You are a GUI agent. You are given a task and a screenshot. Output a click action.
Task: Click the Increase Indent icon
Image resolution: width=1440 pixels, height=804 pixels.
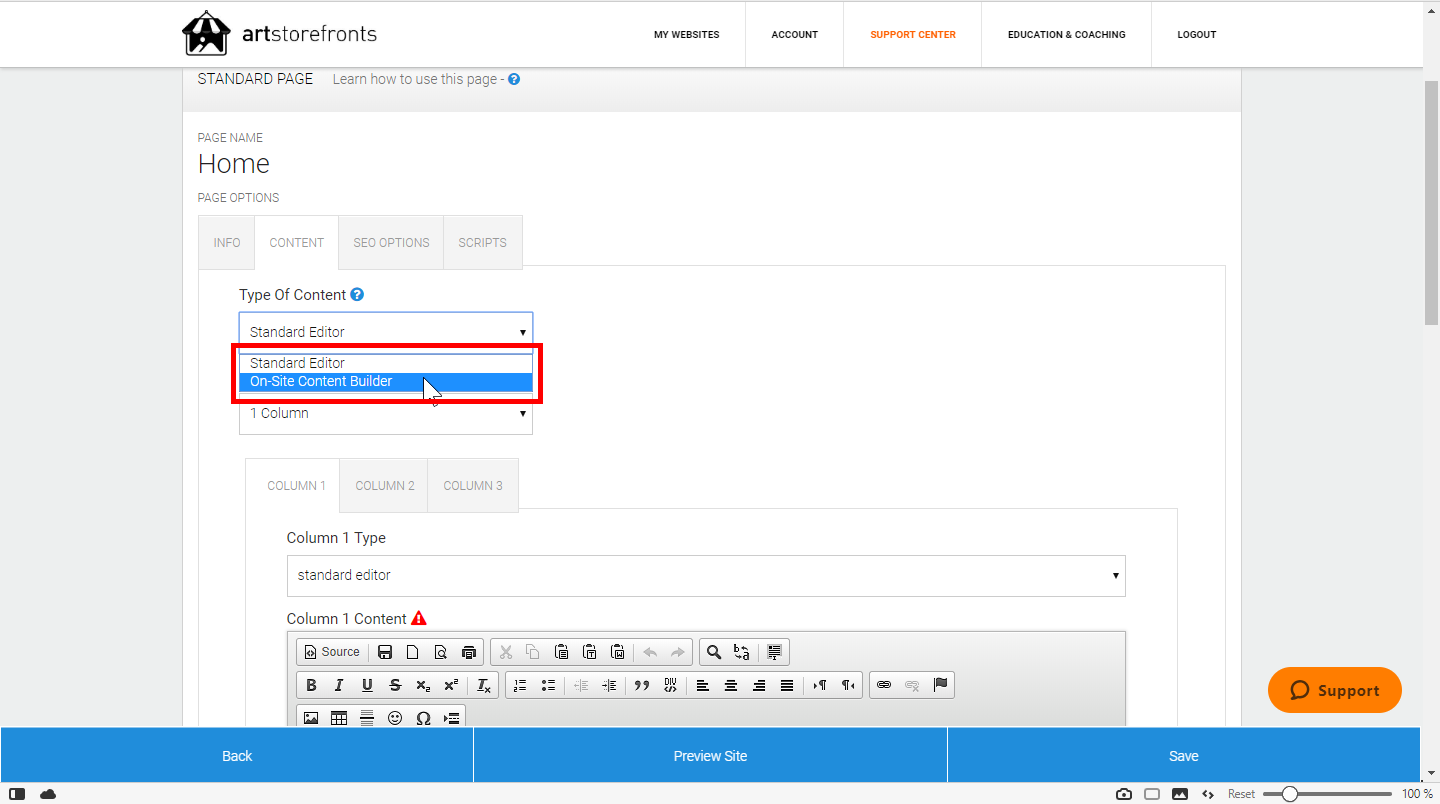click(x=609, y=685)
